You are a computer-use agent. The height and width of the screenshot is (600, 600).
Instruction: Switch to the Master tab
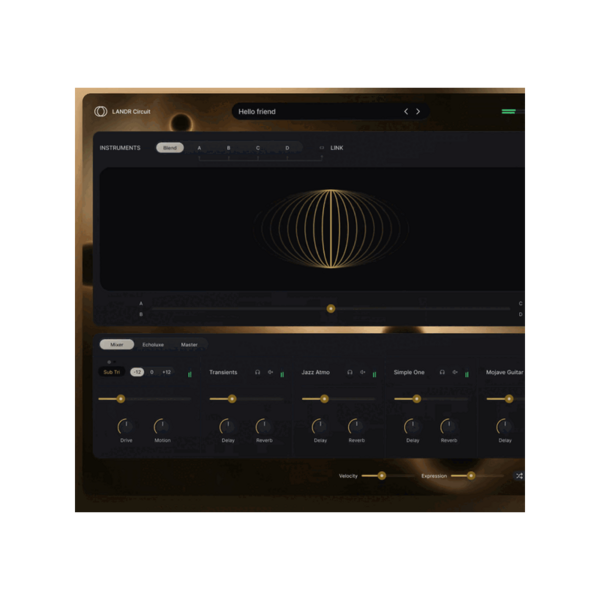[189, 344]
